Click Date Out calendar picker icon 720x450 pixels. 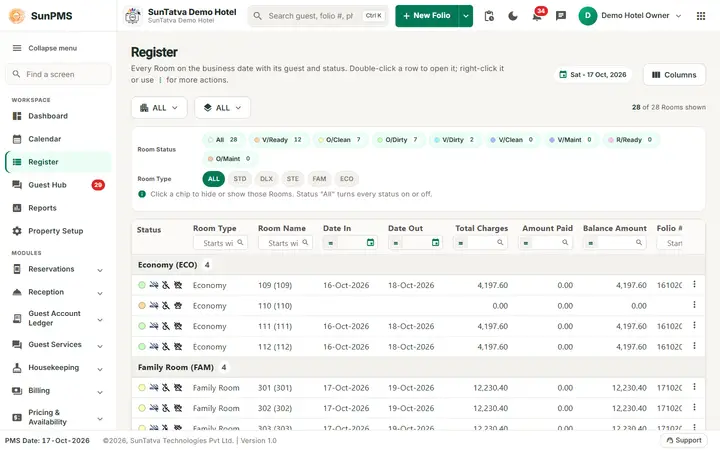coord(435,242)
